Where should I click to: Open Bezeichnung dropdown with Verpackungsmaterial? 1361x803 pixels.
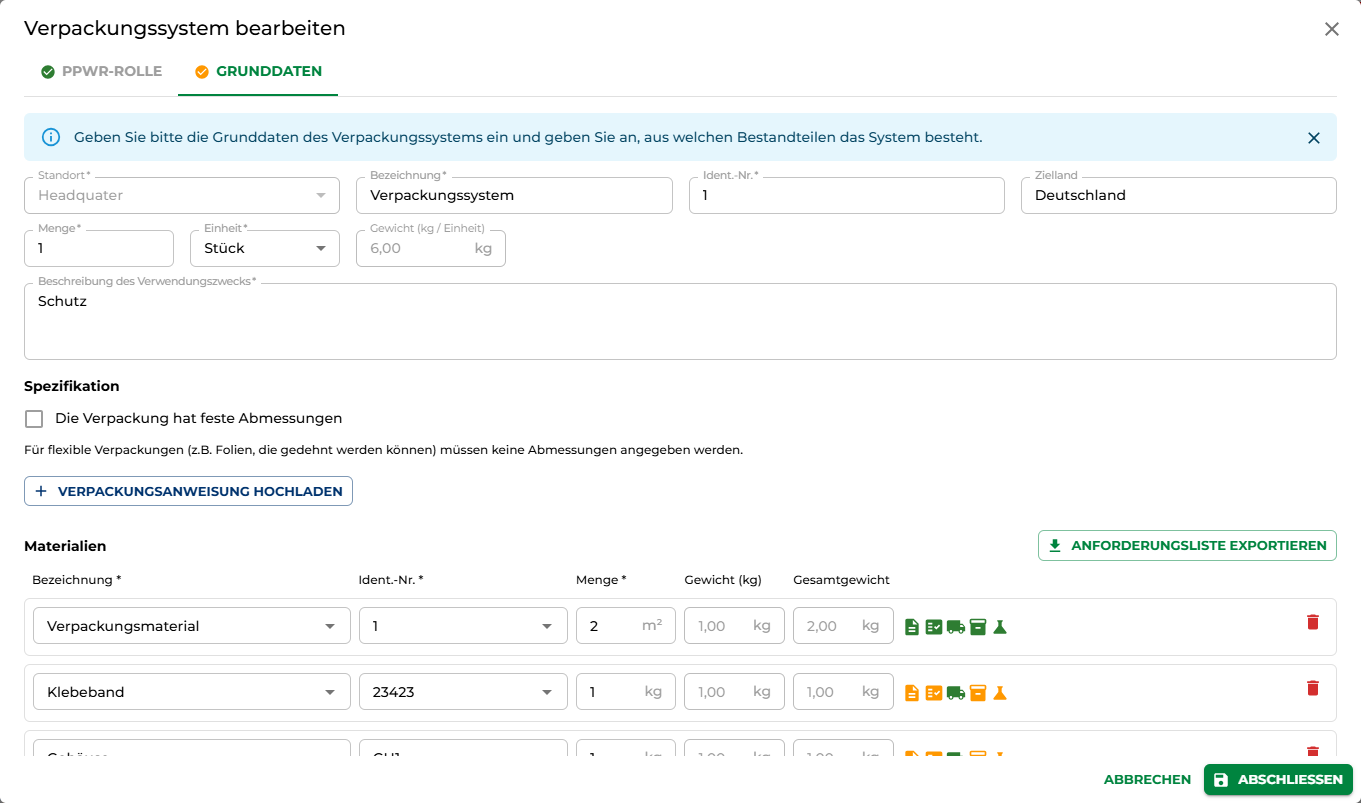coord(192,626)
